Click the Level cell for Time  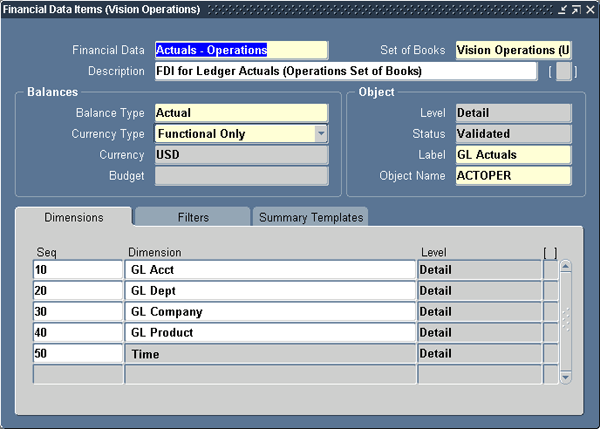(479, 353)
